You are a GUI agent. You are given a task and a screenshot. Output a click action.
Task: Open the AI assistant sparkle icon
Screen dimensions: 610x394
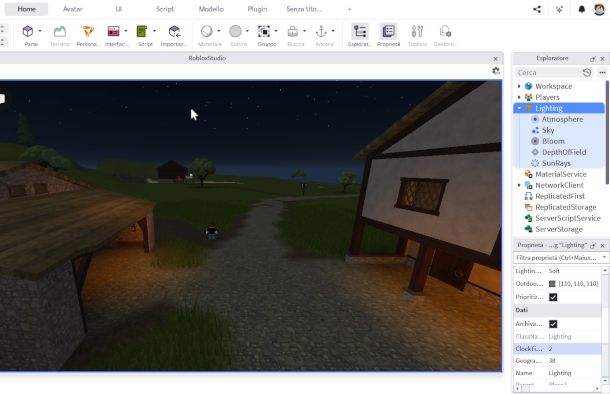[x=559, y=9]
